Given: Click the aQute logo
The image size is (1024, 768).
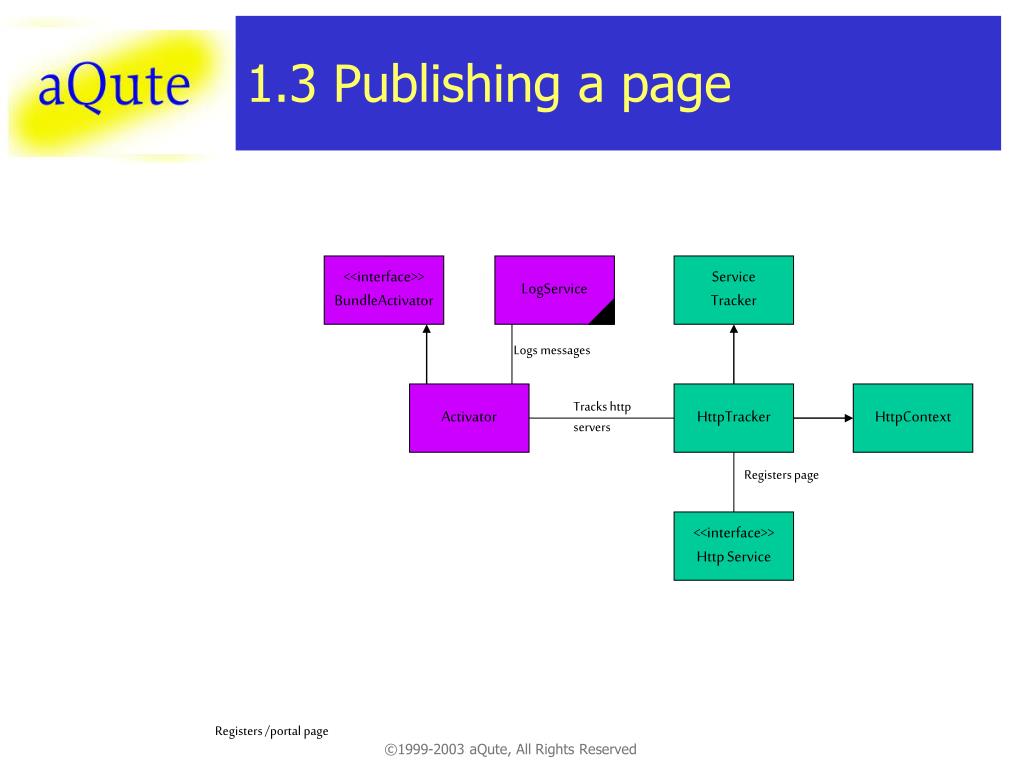Looking at the screenshot, I should tap(114, 88).
